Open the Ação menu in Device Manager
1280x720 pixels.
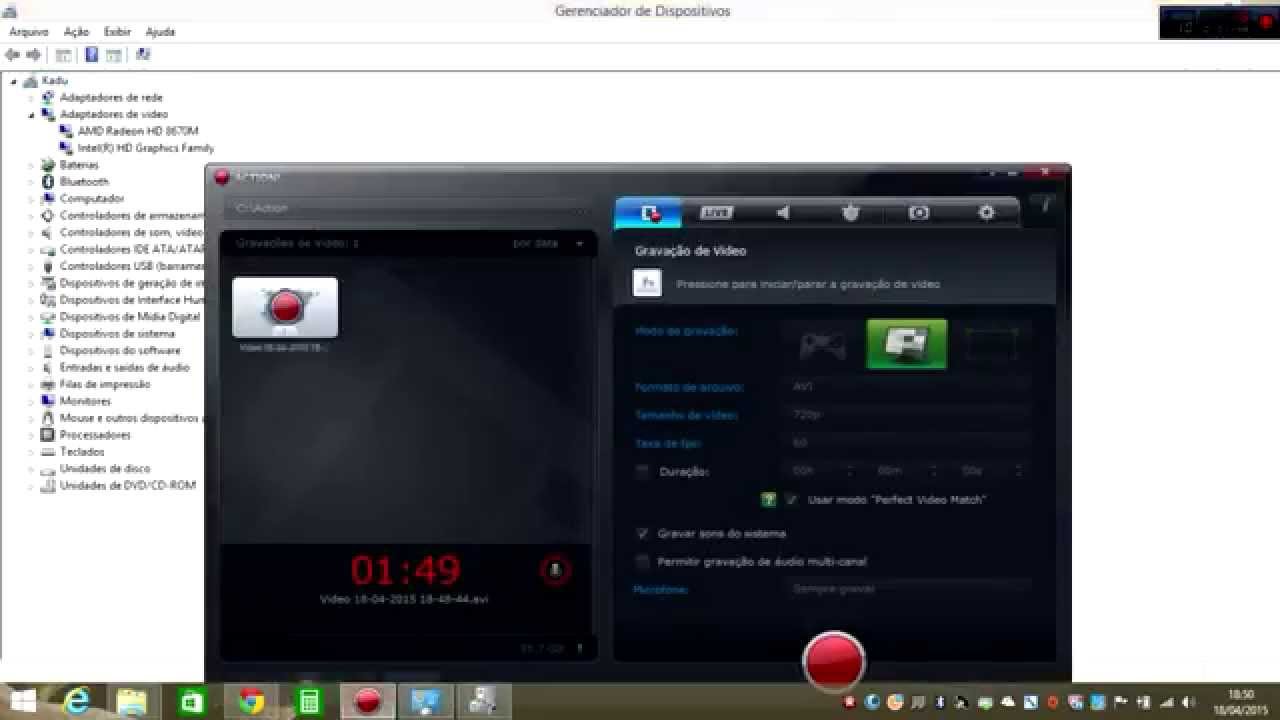76,32
